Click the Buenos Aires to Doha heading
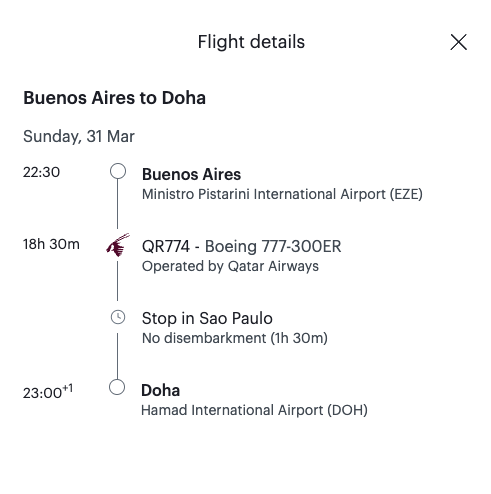The height and width of the screenshot is (494, 491). pyautogui.click(x=114, y=98)
